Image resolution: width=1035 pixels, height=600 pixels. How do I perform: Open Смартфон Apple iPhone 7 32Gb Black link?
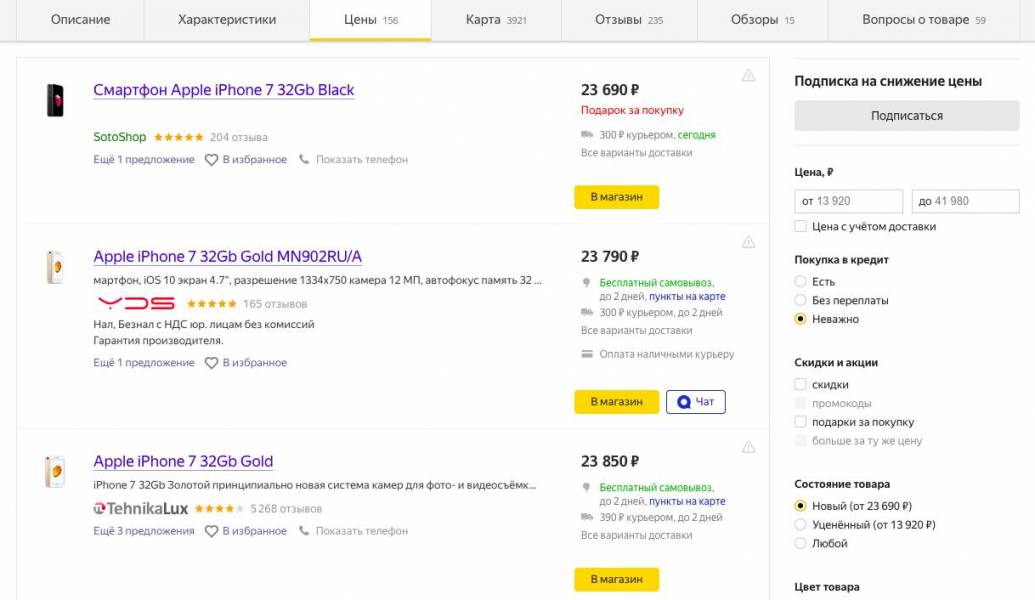click(224, 90)
